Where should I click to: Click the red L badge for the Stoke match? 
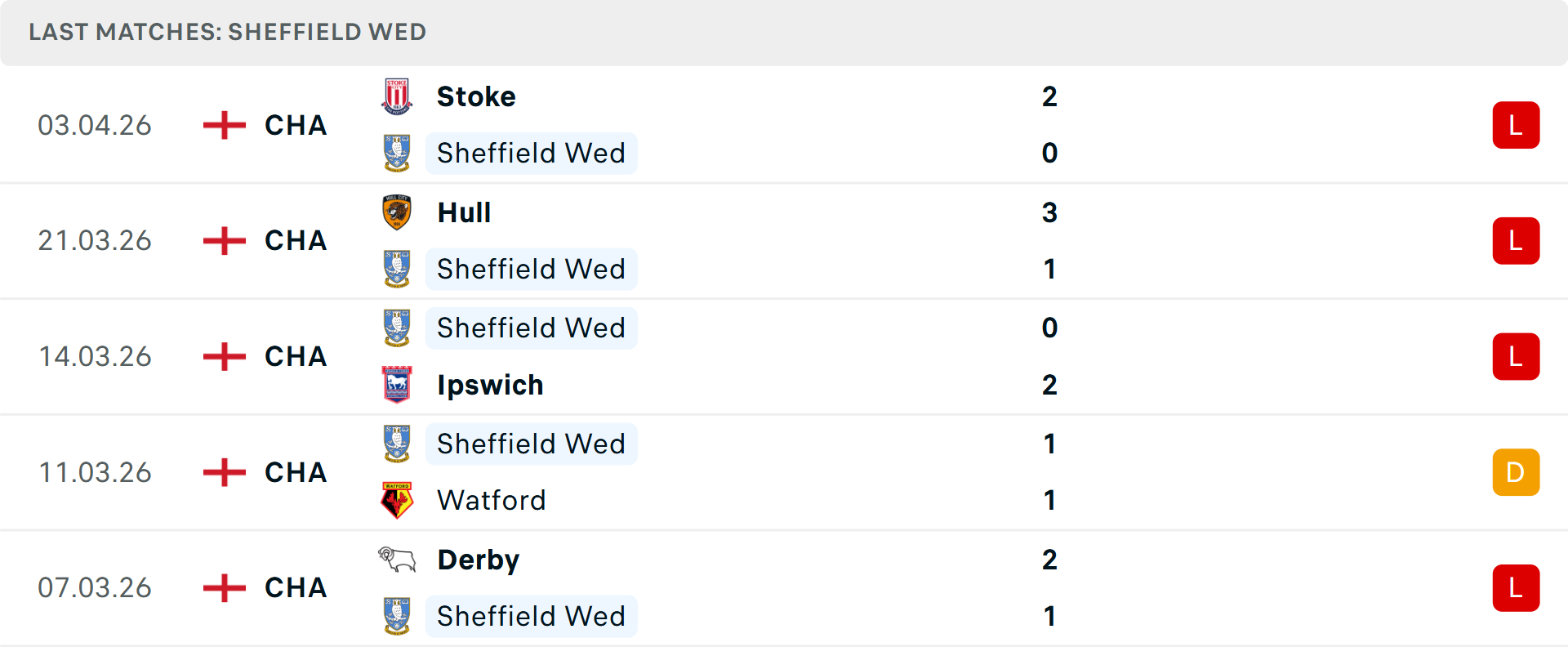[x=1516, y=124]
